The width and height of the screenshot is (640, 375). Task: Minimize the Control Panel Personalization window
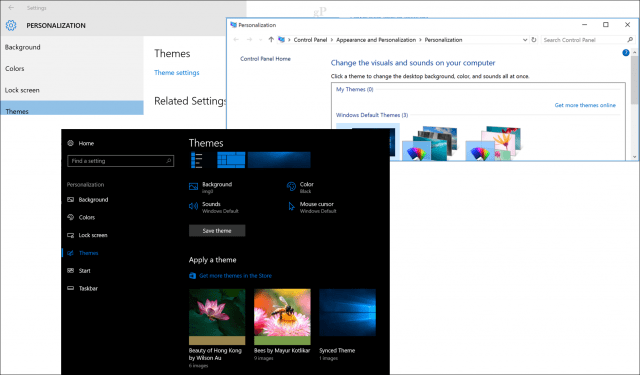(x=584, y=24)
